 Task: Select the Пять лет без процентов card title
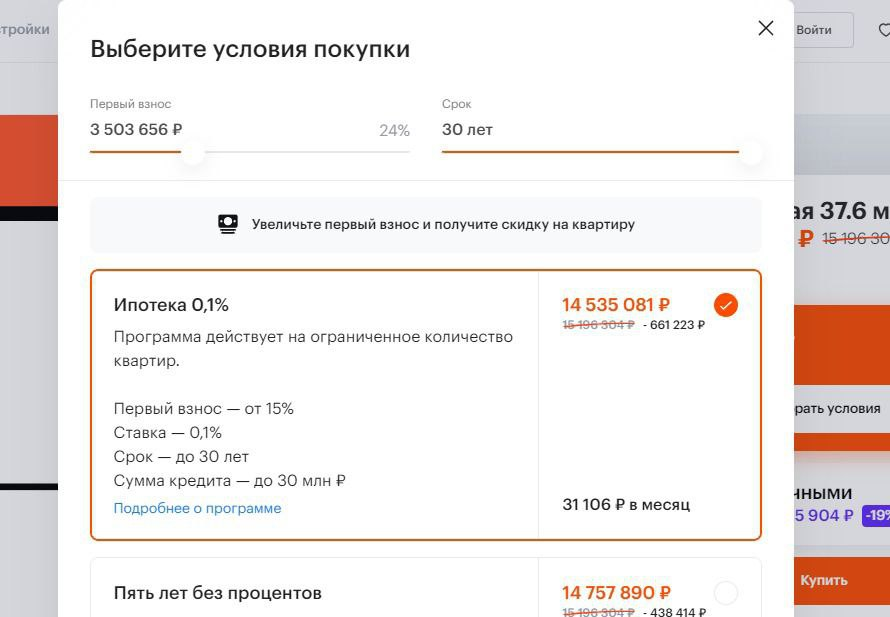218,593
